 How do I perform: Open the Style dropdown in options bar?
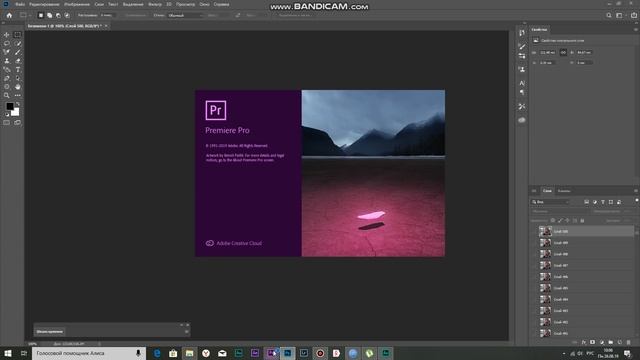tap(186, 16)
